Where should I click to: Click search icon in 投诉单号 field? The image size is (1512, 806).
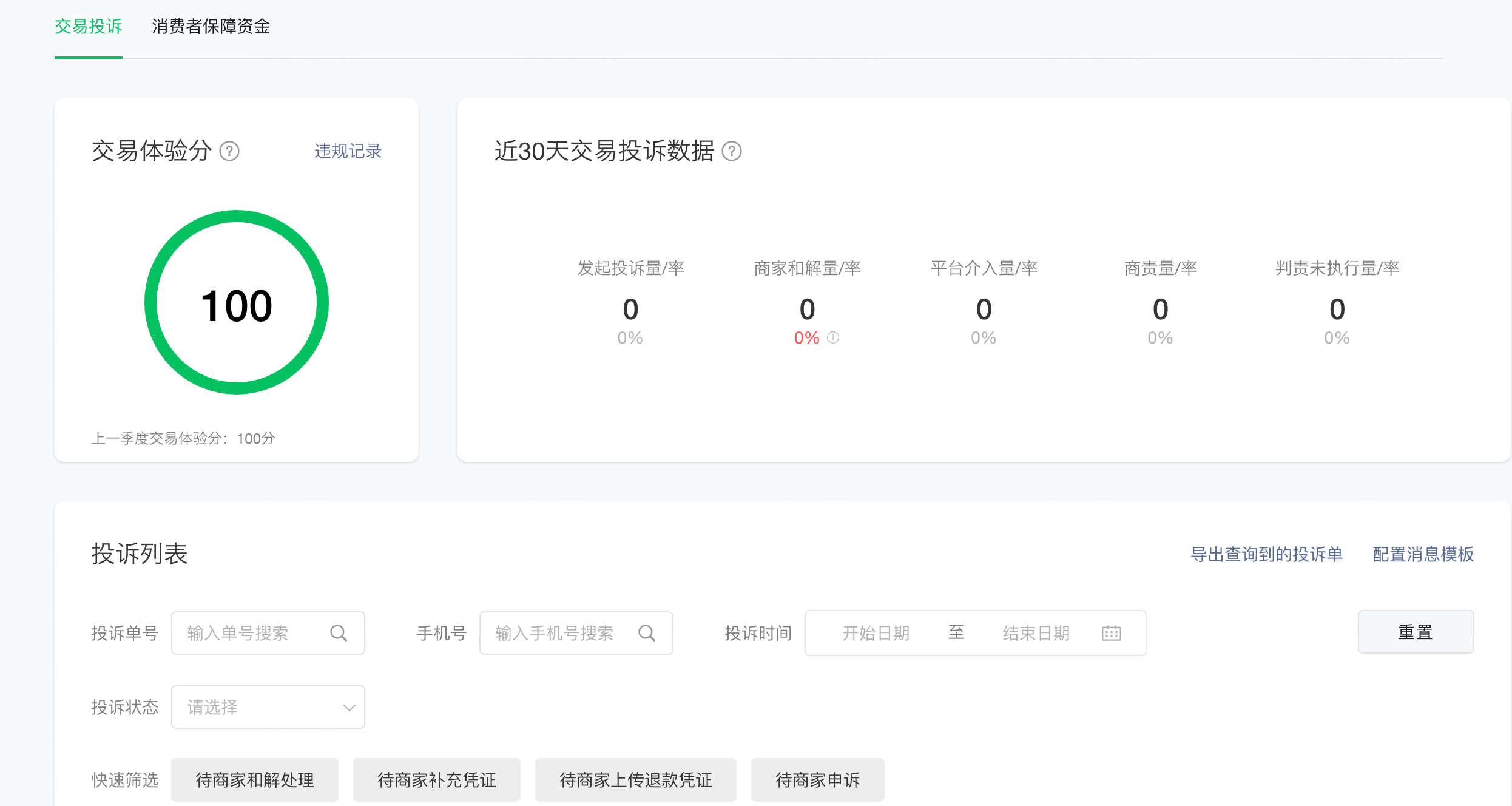click(339, 633)
